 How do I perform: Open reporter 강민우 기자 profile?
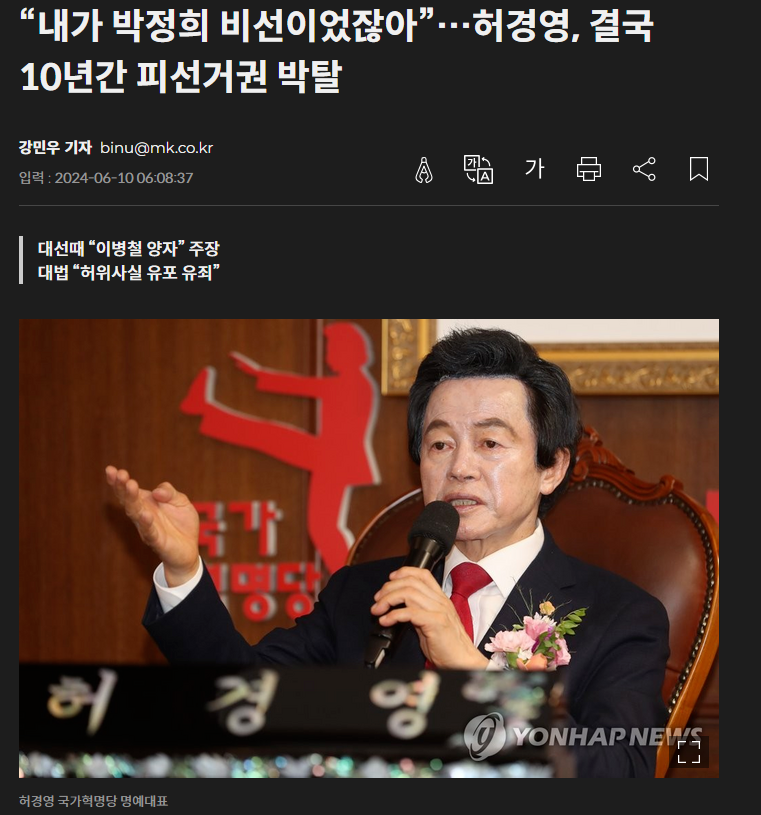pyautogui.click(x=55, y=148)
